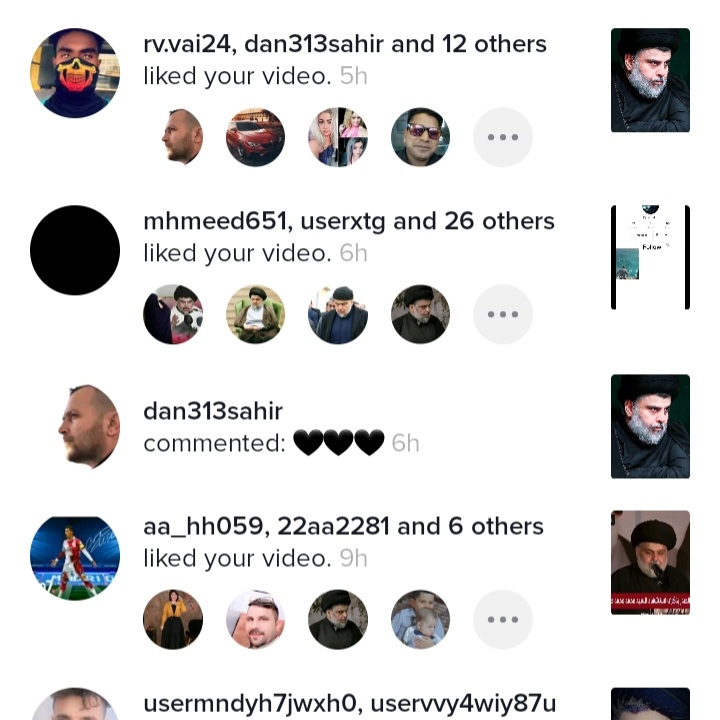Viewport: 720px width, 720px height.
Task: Open video thumbnail for 5h likes notification
Action: tap(650, 80)
